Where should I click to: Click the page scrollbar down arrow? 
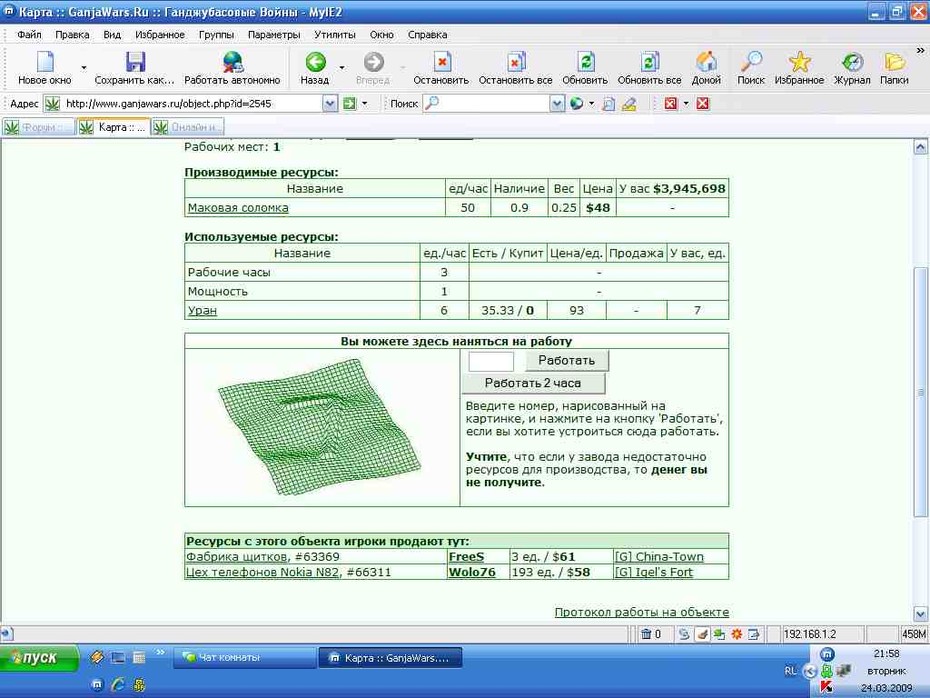click(921, 614)
